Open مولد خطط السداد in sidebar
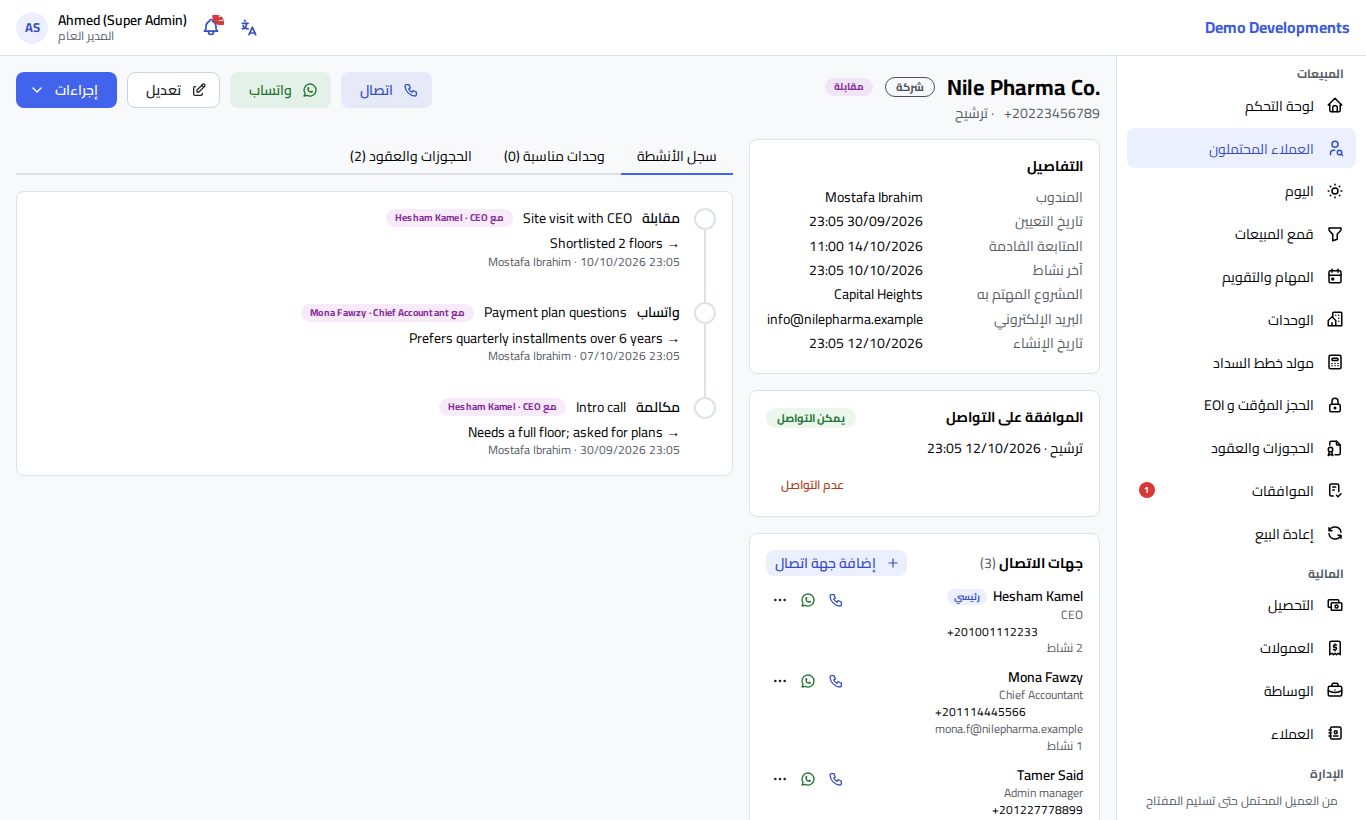The width and height of the screenshot is (1366, 820). point(1241,362)
